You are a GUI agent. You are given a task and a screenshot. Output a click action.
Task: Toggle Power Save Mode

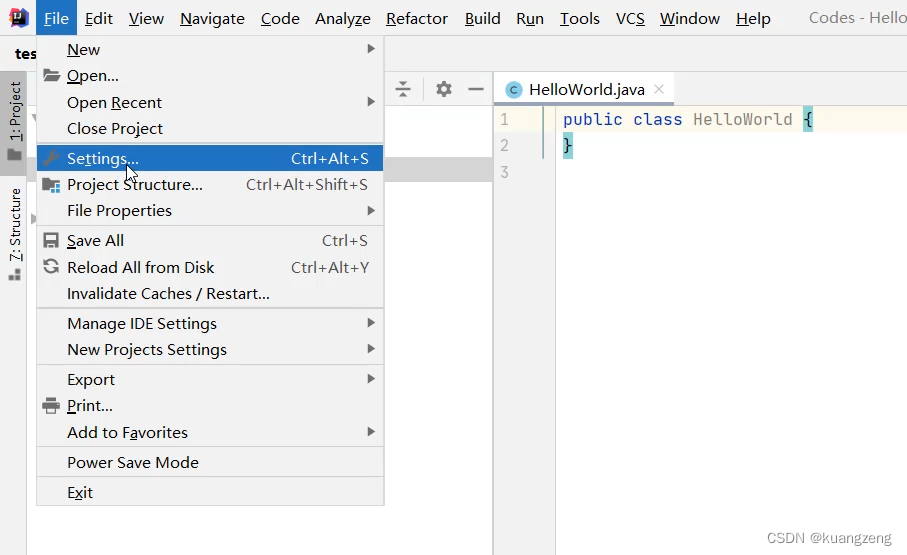point(210,462)
